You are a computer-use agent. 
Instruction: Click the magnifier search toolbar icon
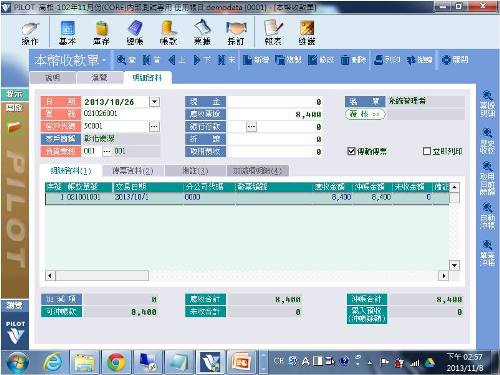click(x=126, y=60)
